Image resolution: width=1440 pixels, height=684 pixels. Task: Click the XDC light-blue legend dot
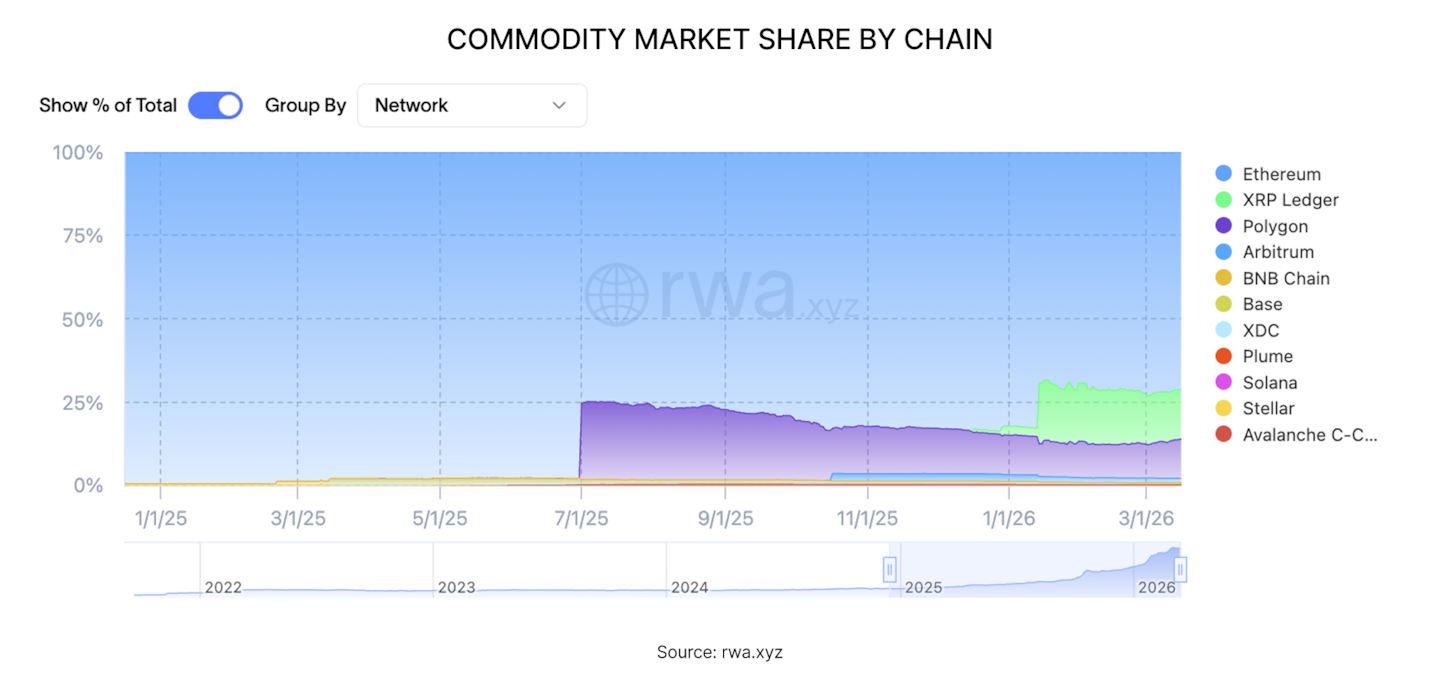[1222, 330]
